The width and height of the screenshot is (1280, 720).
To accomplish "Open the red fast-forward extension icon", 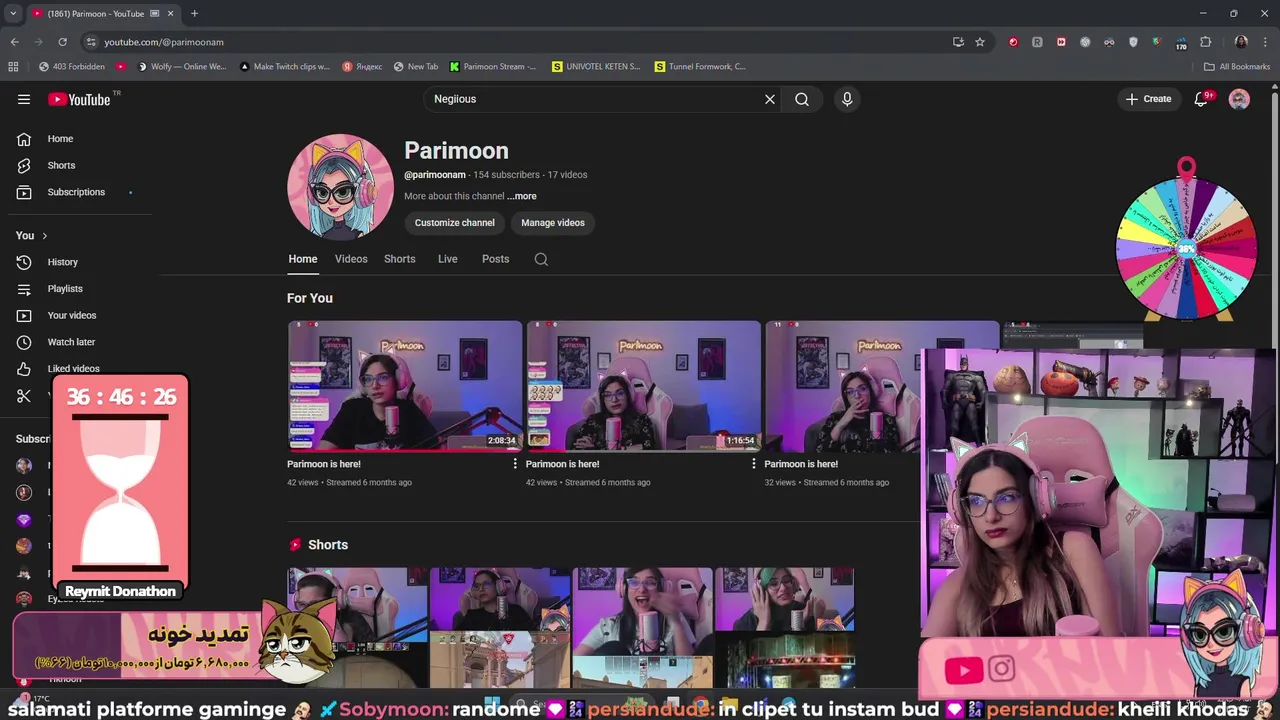I will (x=1061, y=42).
